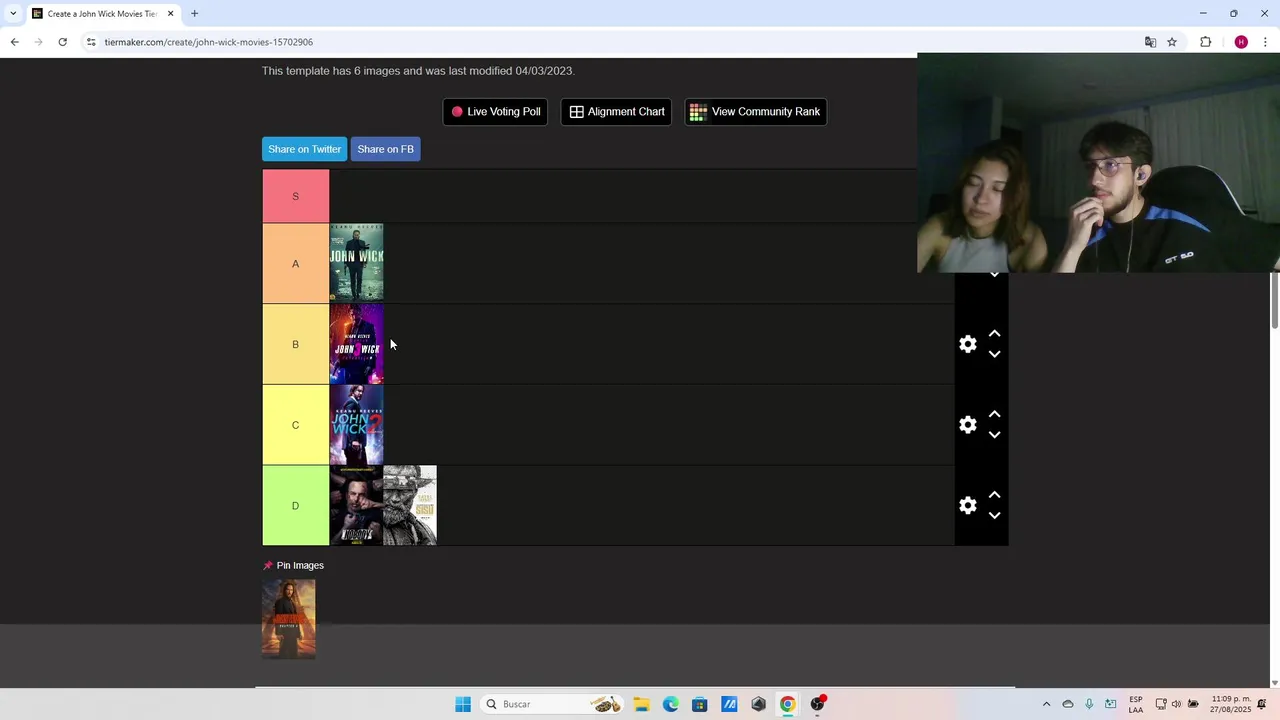This screenshot has height=720, width=1280.
Task: Click the microphone tray icon
Action: click(x=1089, y=704)
